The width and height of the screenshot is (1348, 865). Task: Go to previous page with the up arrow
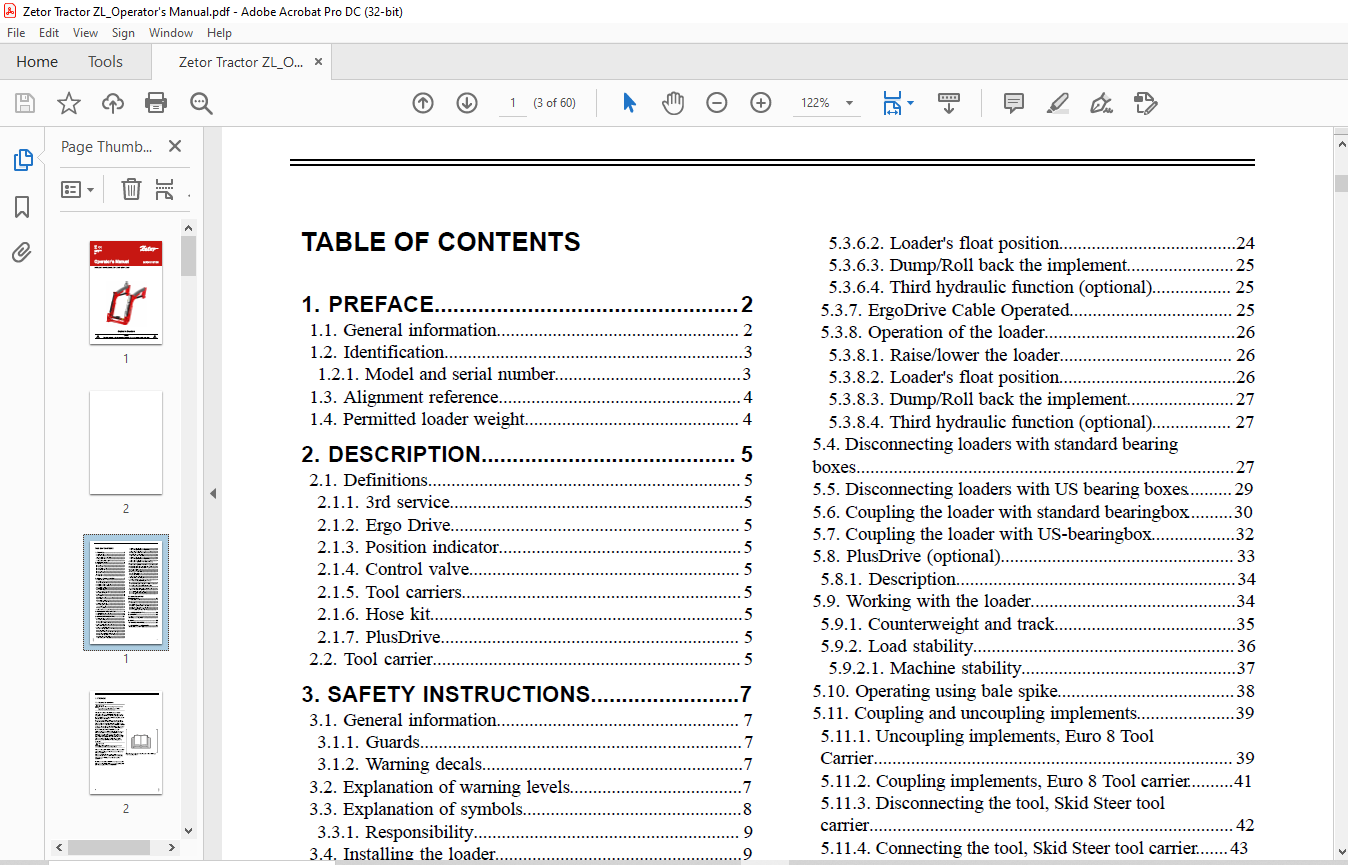423,103
